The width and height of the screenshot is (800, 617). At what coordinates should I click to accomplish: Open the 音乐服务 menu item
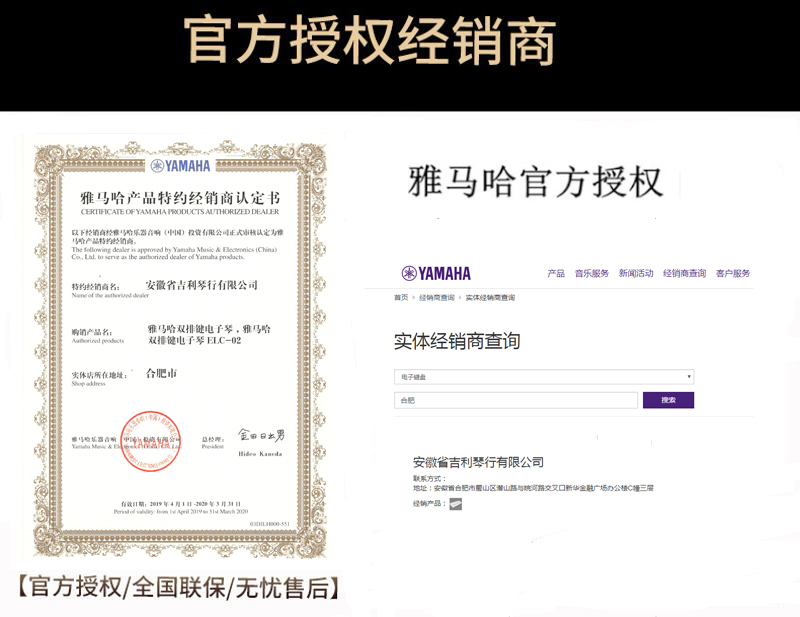[x=592, y=274]
